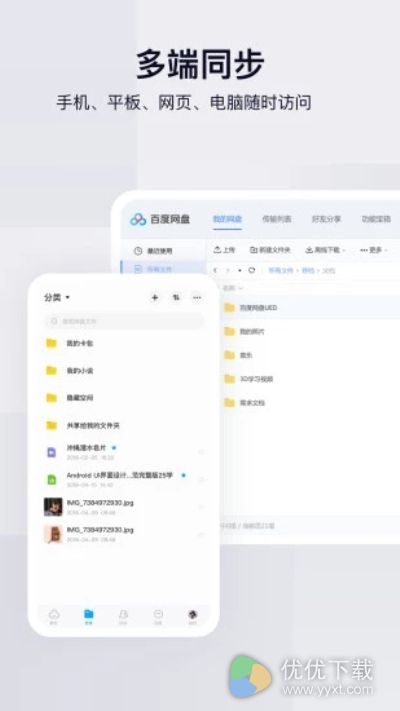Open the history dropdown beside forward arrow
This screenshot has height=711, width=400.
coord(239,270)
